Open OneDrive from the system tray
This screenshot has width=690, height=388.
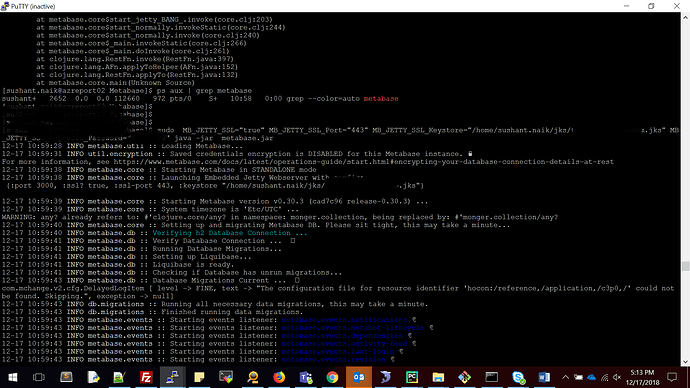point(591,377)
